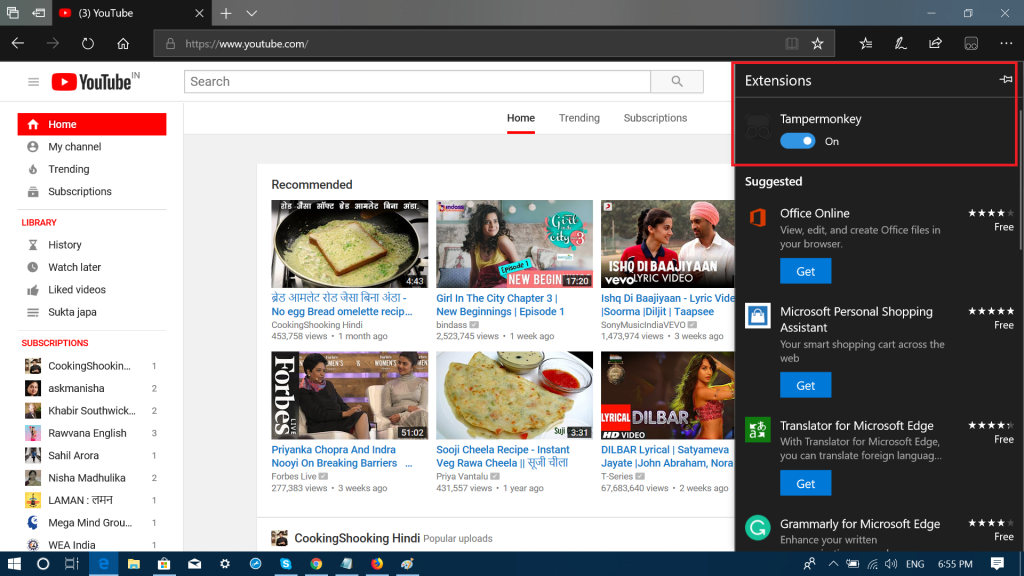Switch to Subscriptions tab
This screenshot has width=1024, height=576.
(655, 118)
